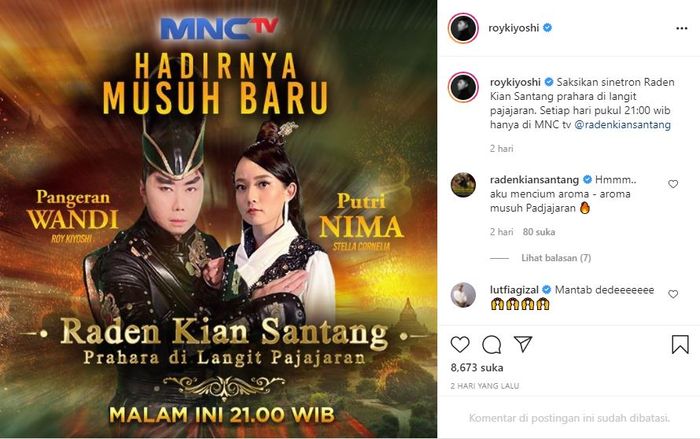Open the Raden Kian Santang poster image
700x439 pixels.
pyautogui.click(x=218, y=219)
